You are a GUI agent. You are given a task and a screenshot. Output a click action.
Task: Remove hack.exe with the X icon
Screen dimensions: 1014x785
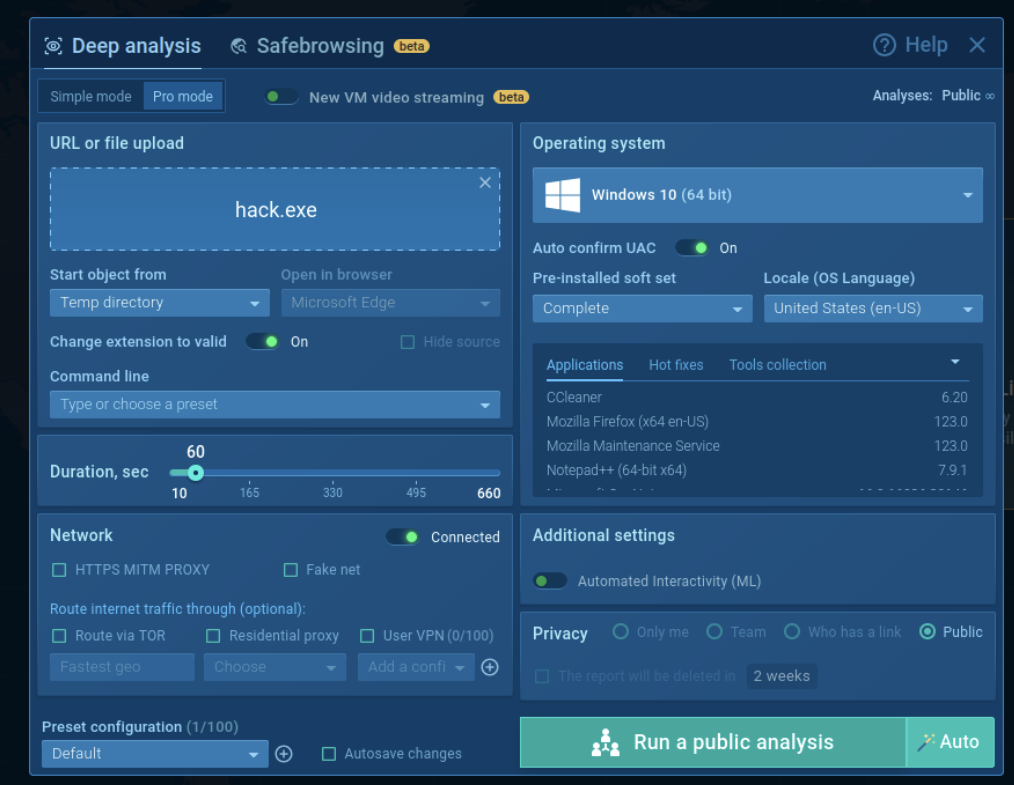pos(485,182)
